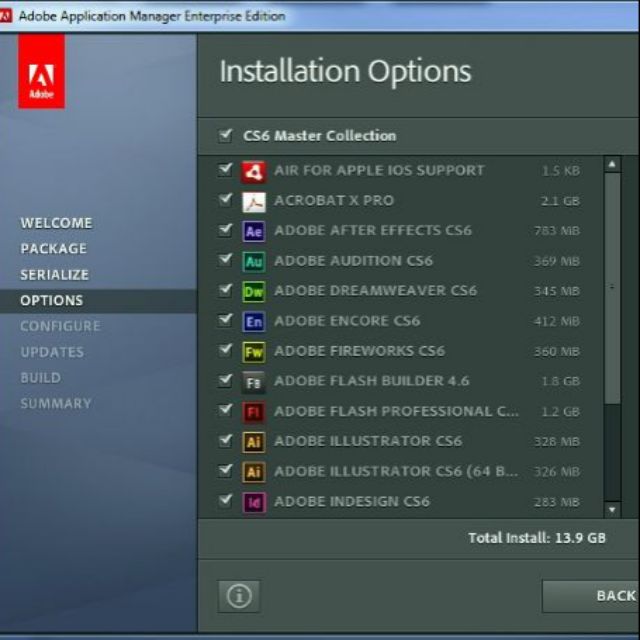Click the Encore En icon

click(x=253, y=322)
